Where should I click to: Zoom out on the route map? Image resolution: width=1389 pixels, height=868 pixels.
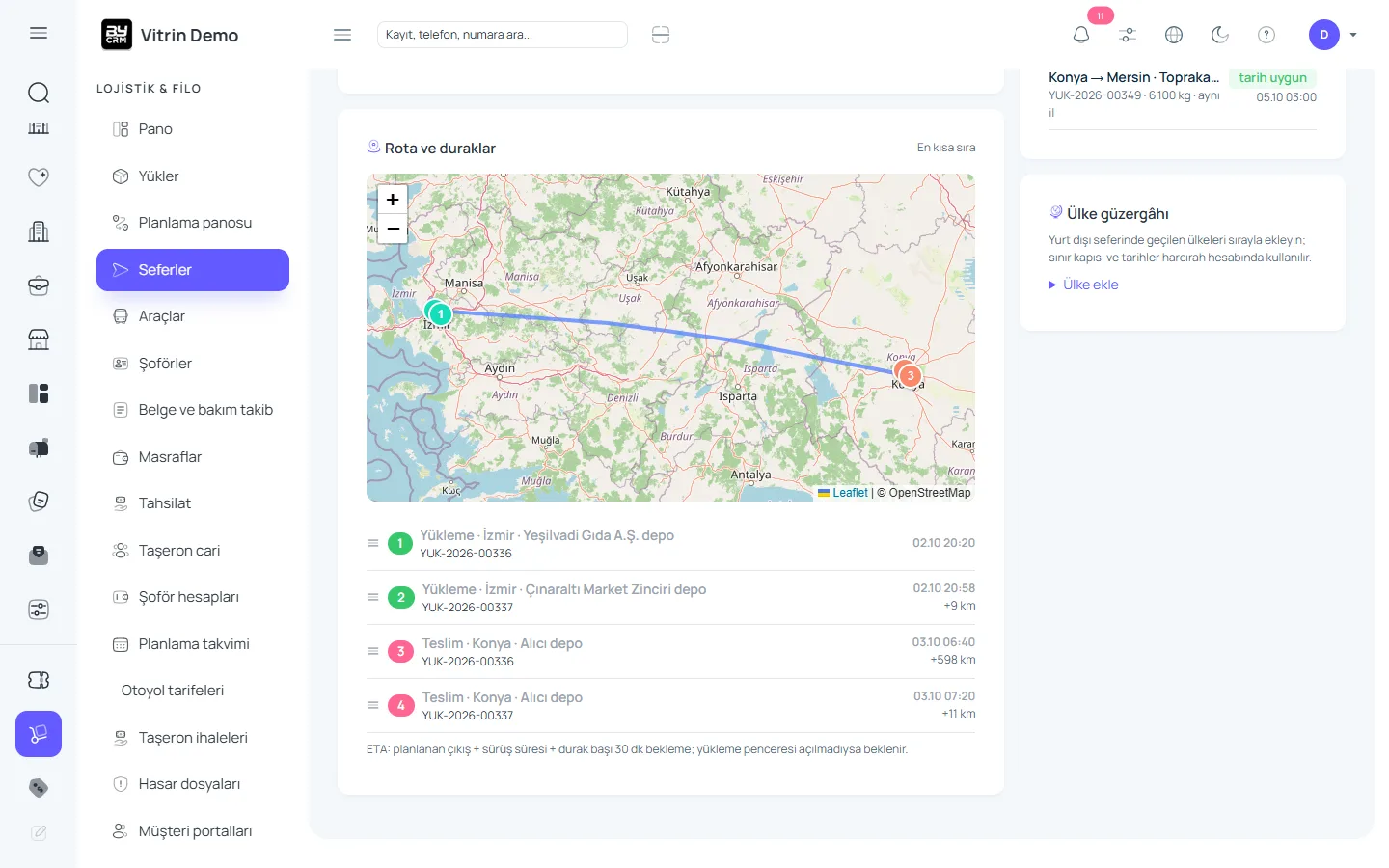393,229
